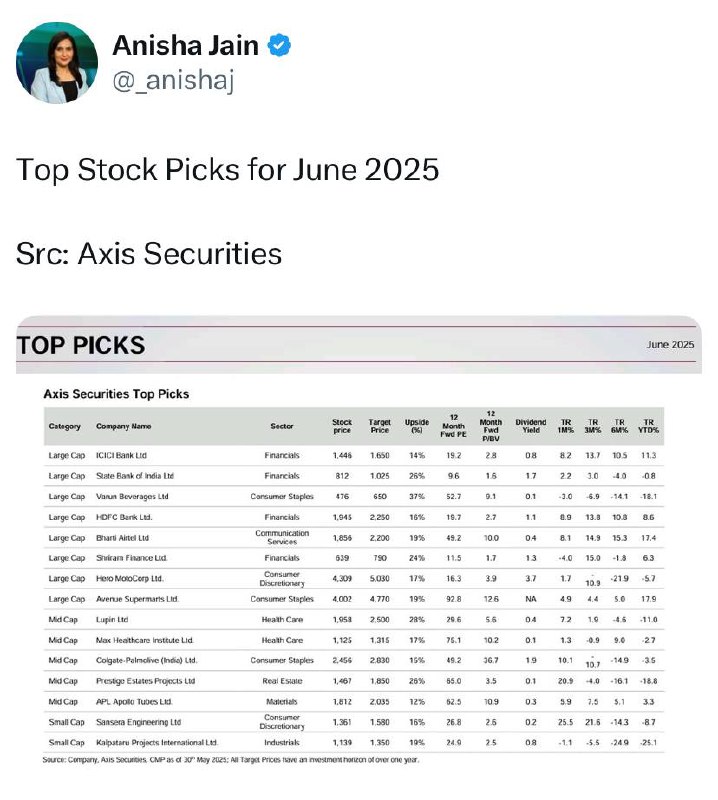
Task: Select the 'Company Name' column header
Action: (x=123, y=426)
